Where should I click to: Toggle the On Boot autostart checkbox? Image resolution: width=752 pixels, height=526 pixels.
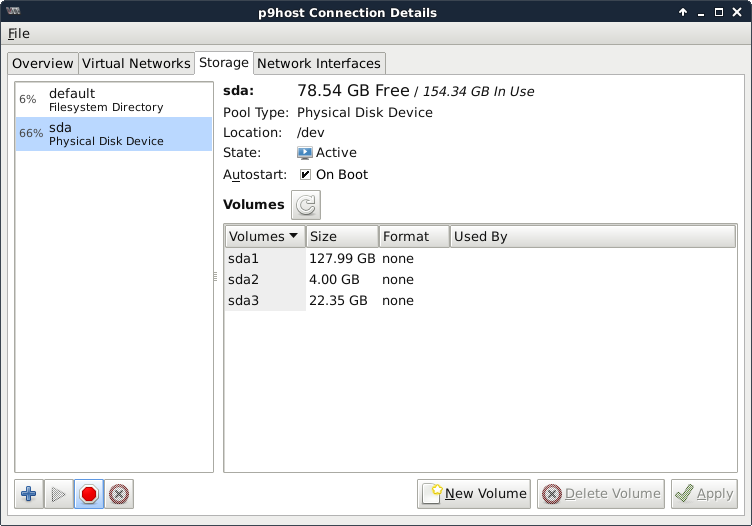[x=305, y=175]
